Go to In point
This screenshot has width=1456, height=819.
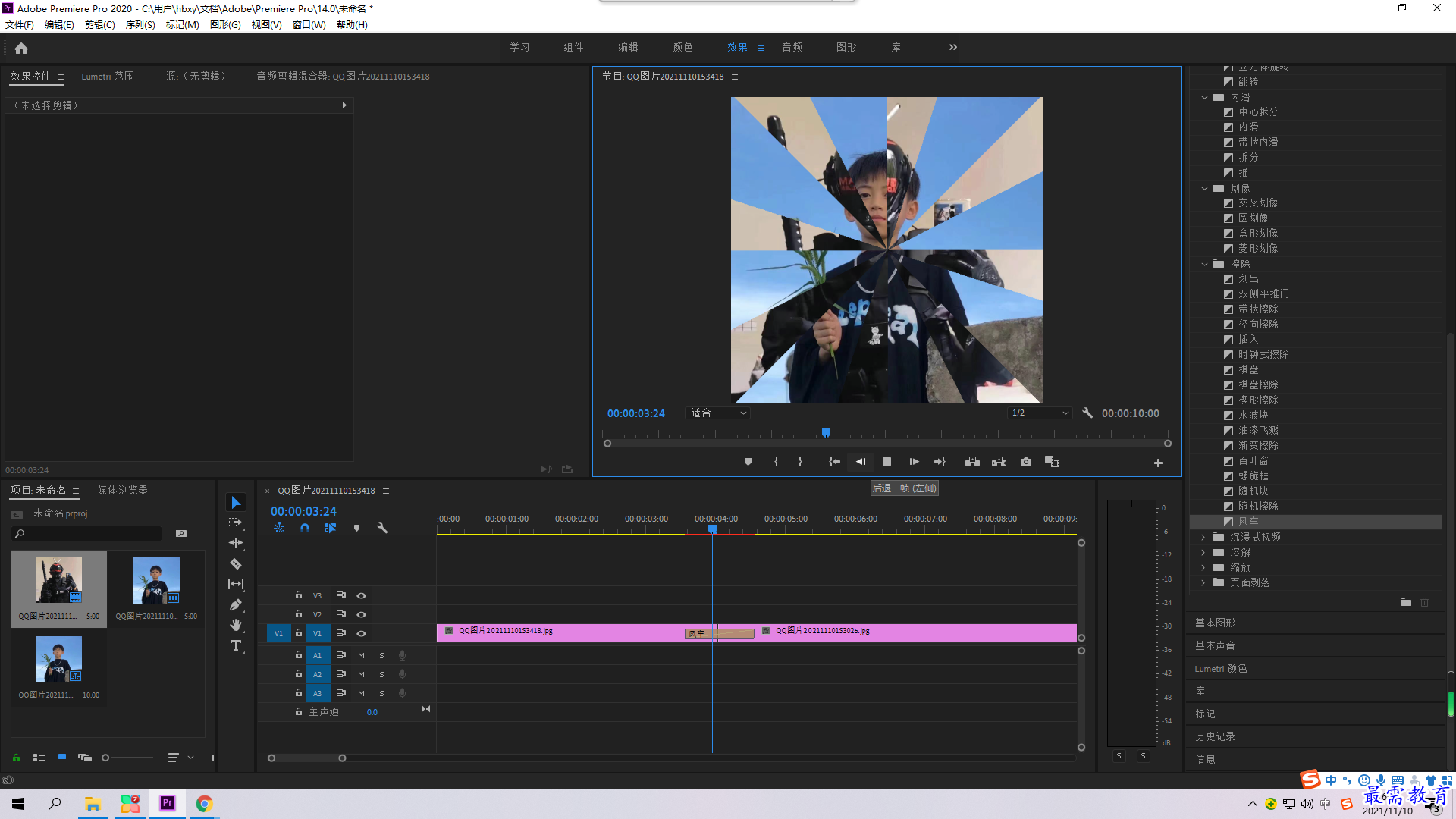tap(834, 462)
